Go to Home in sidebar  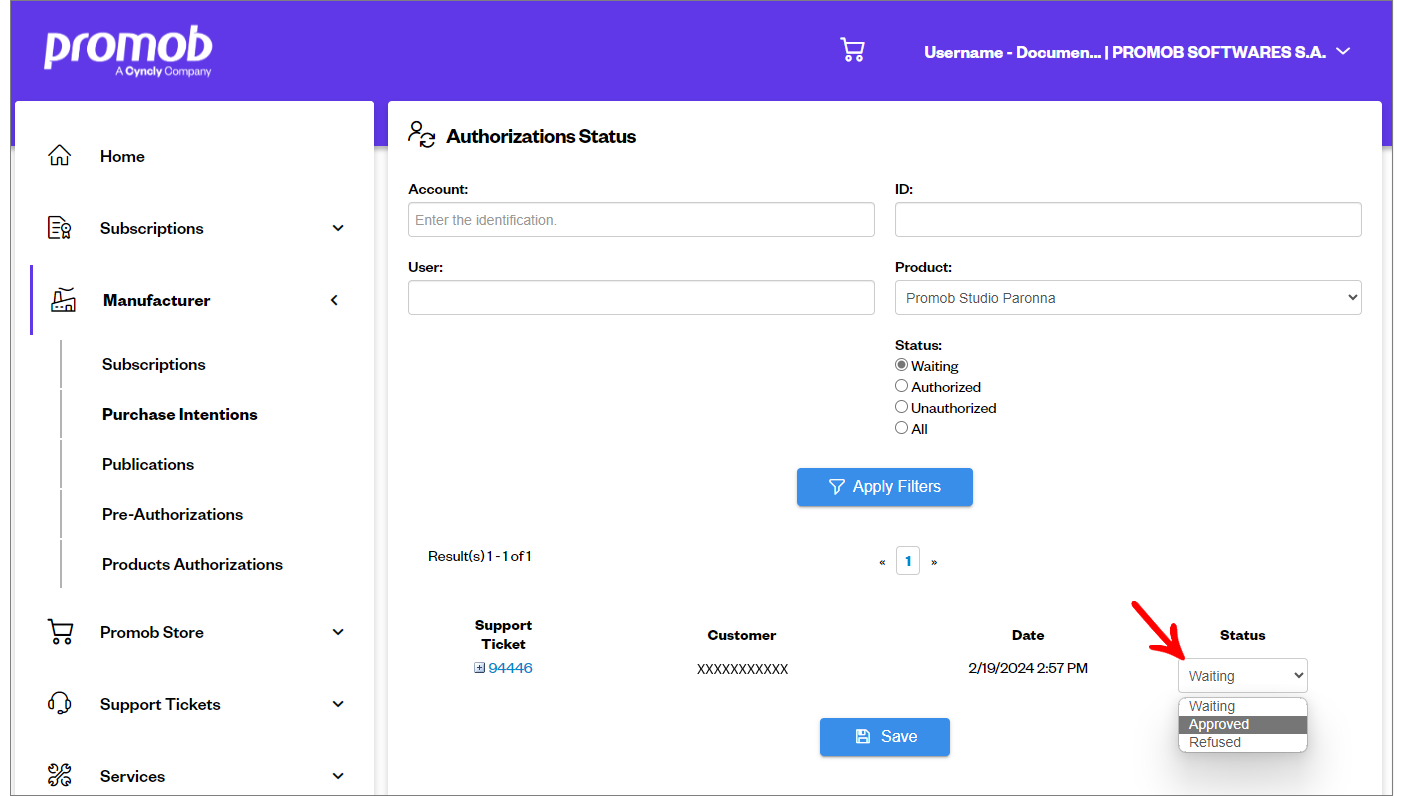click(x=122, y=156)
